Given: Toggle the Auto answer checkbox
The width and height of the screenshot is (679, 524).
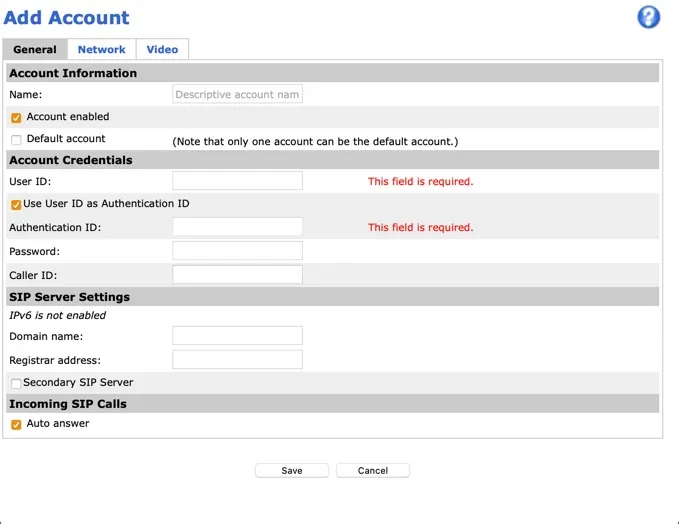Looking at the screenshot, I should 16,424.
